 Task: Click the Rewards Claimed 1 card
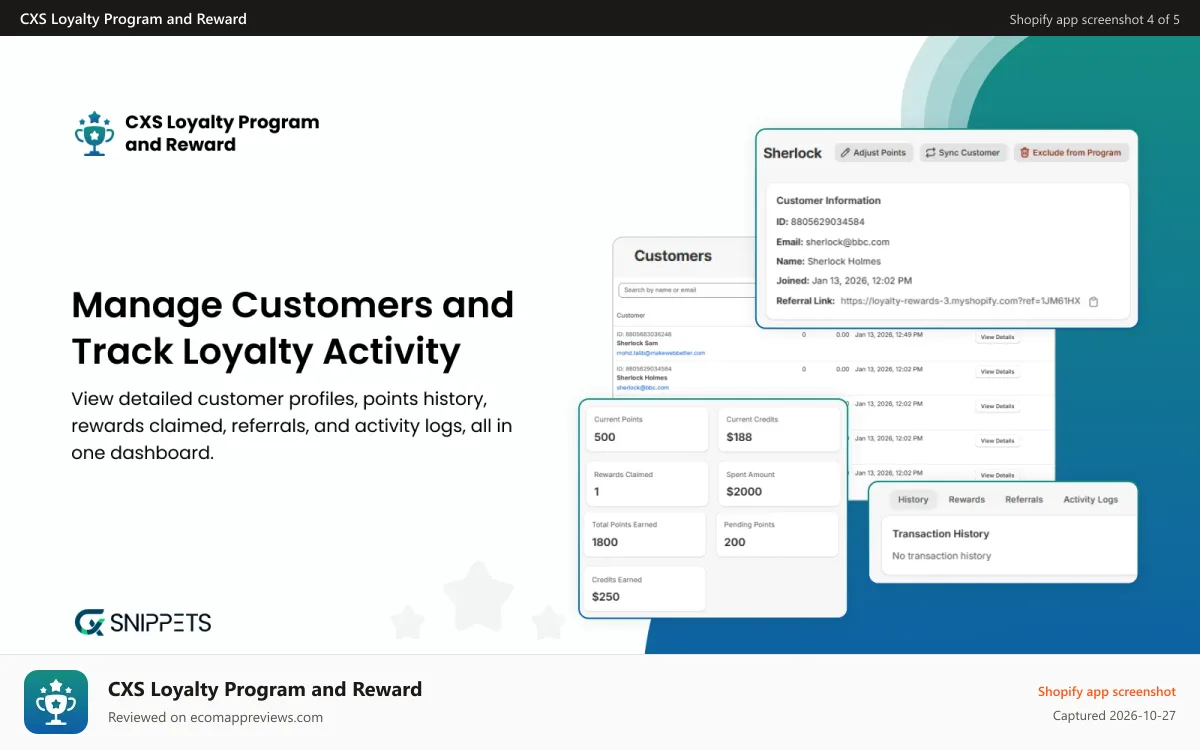[x=646, y=484]
